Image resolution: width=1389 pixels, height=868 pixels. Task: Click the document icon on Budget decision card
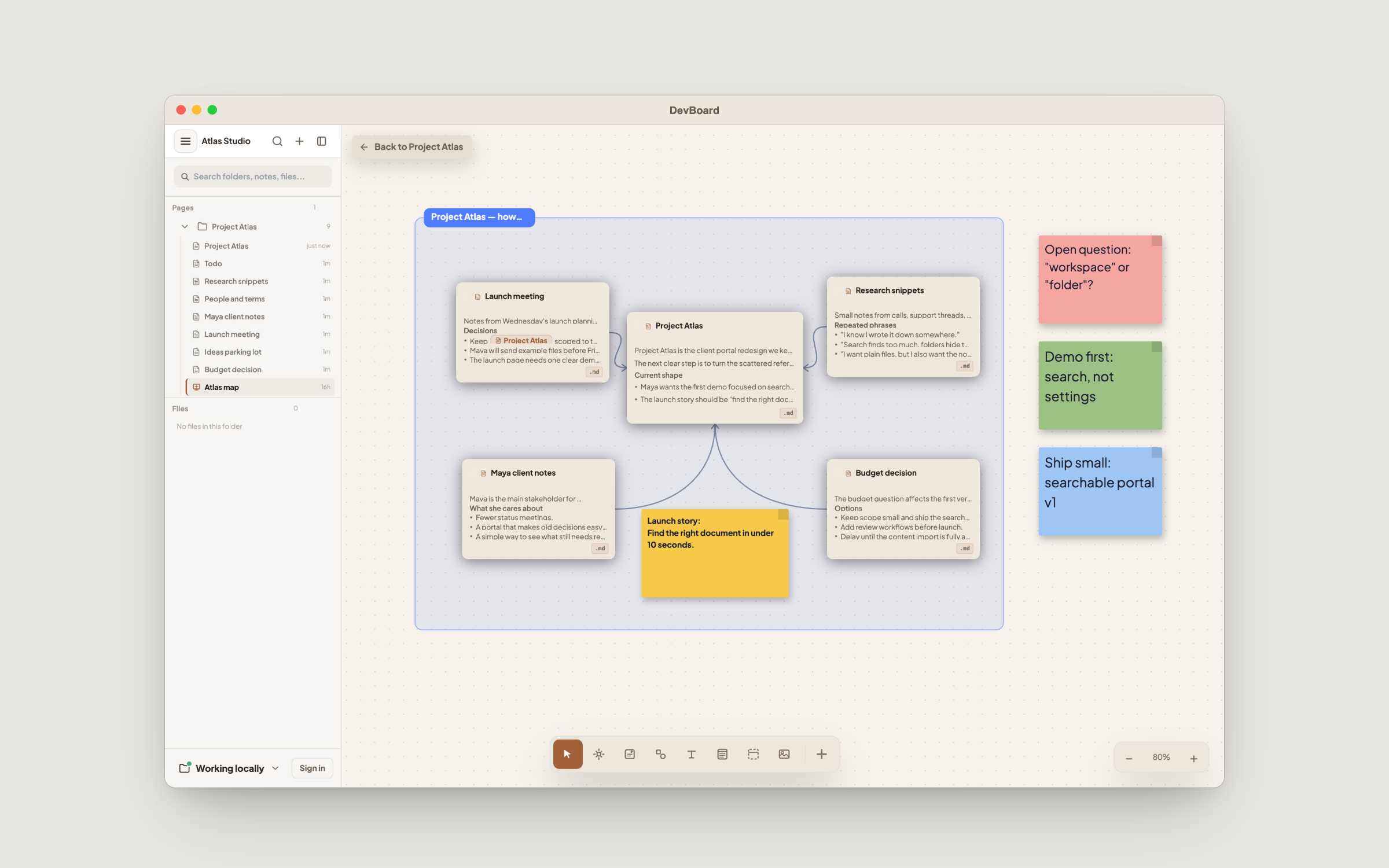[x=848, y=473]
